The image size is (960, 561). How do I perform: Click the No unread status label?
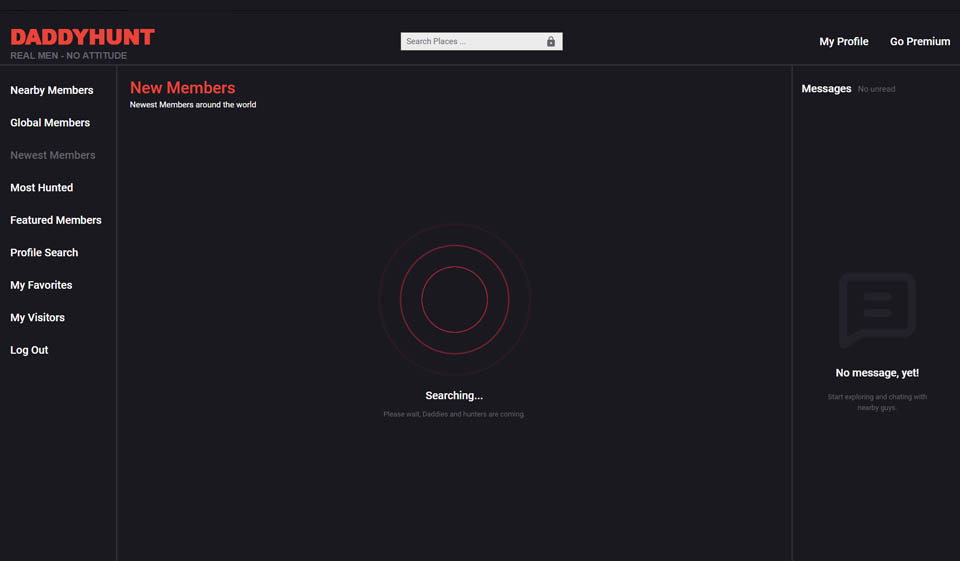pos(876,89)
